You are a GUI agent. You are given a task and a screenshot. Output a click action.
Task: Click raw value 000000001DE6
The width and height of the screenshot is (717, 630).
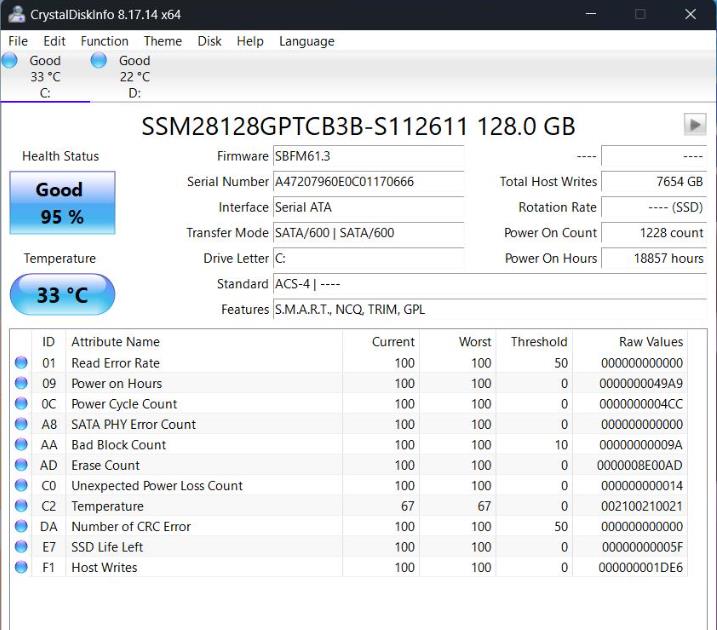click(641, 568)
